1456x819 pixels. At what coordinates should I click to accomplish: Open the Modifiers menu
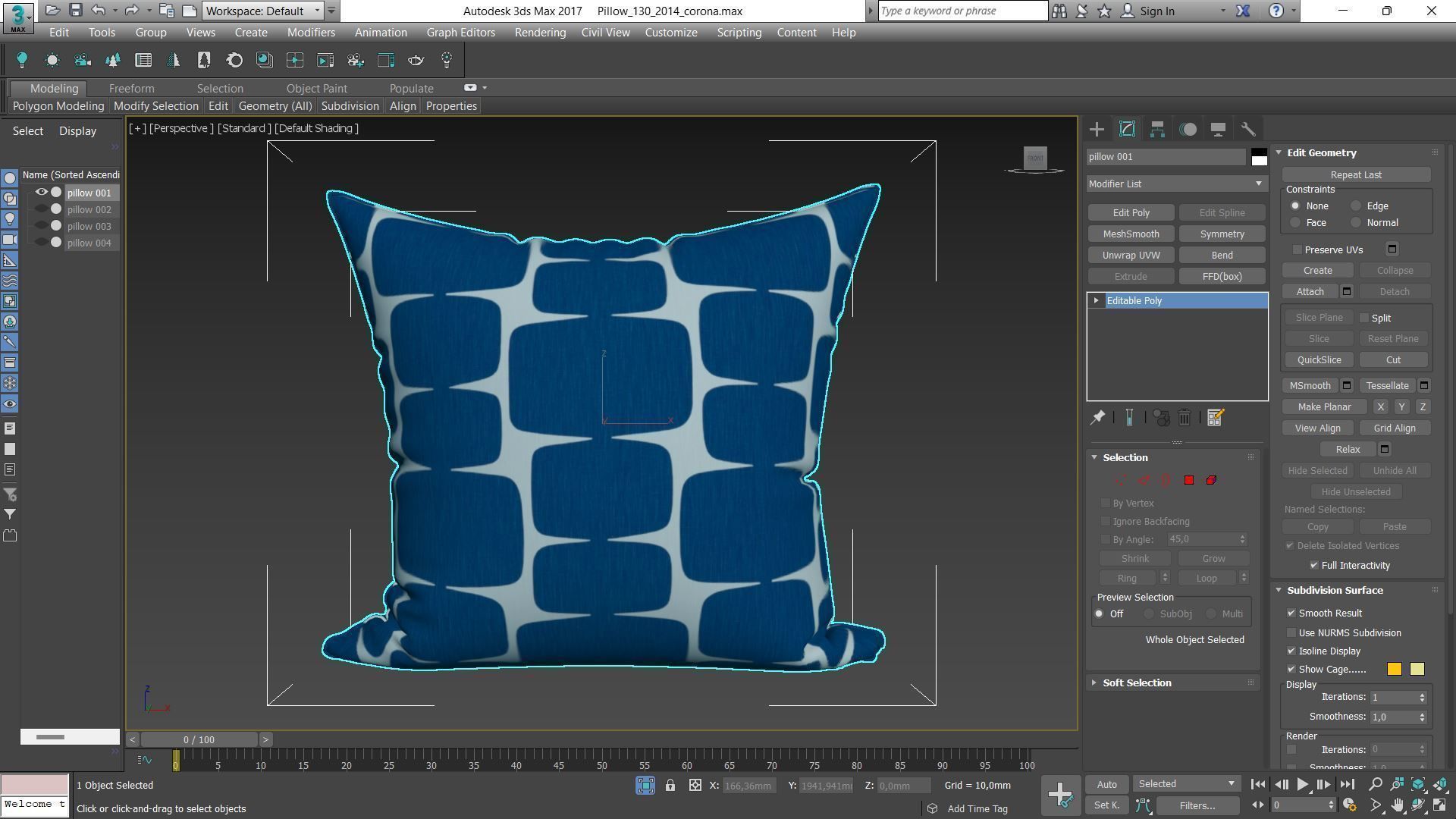(311, 33)
